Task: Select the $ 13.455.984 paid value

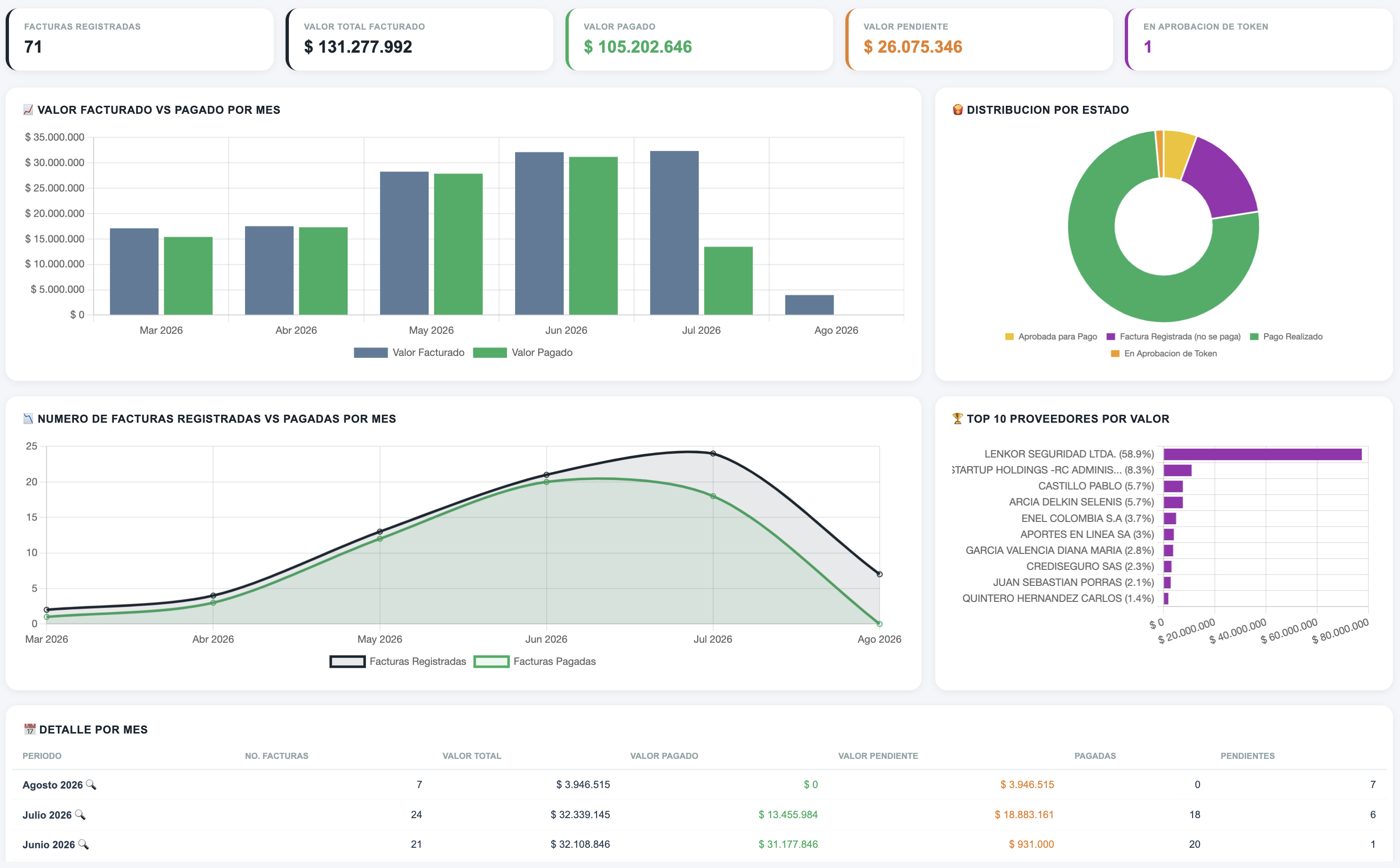Action: [788, 814]
